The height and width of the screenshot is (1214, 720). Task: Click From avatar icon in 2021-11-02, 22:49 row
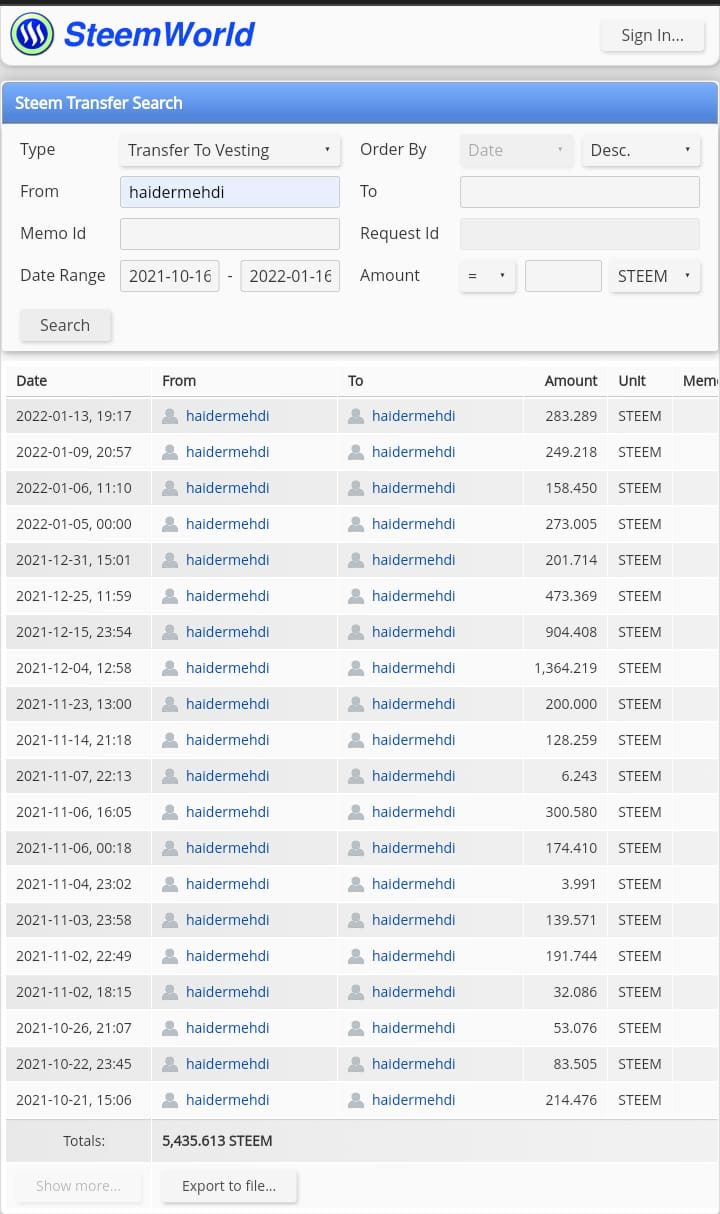(170, 956)
